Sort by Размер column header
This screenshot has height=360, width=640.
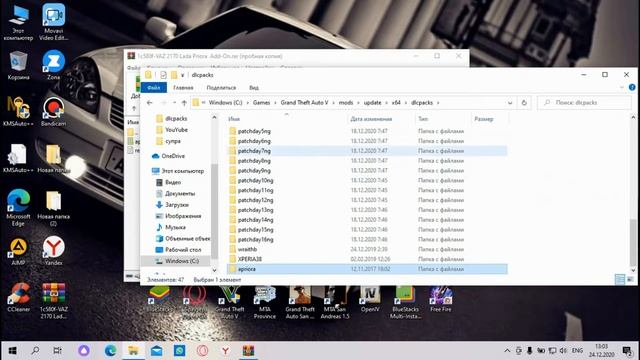click(484, 119)
